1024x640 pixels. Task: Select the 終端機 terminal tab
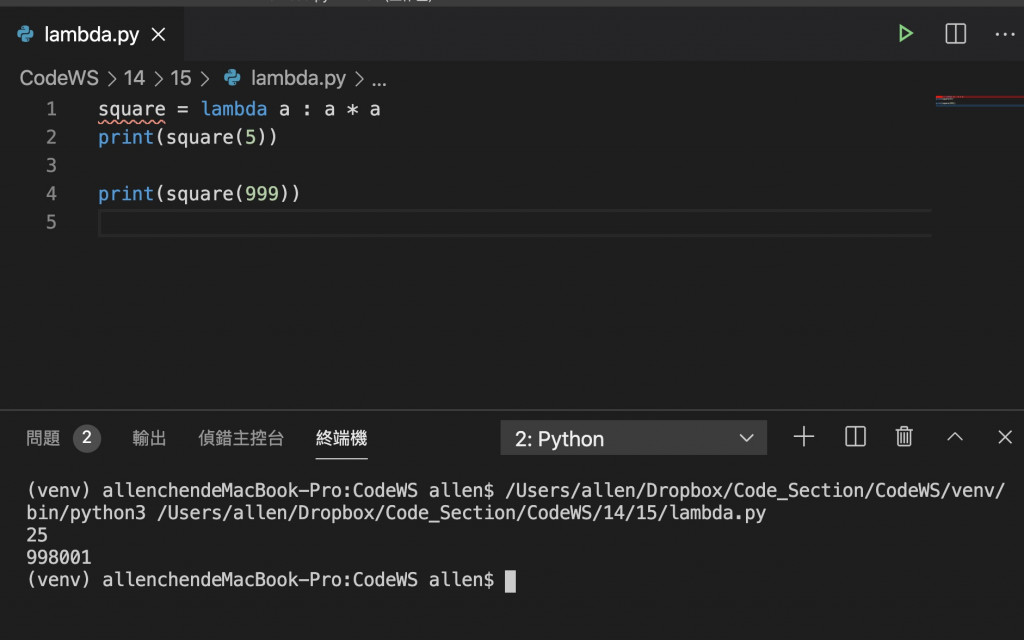[342, 438]
